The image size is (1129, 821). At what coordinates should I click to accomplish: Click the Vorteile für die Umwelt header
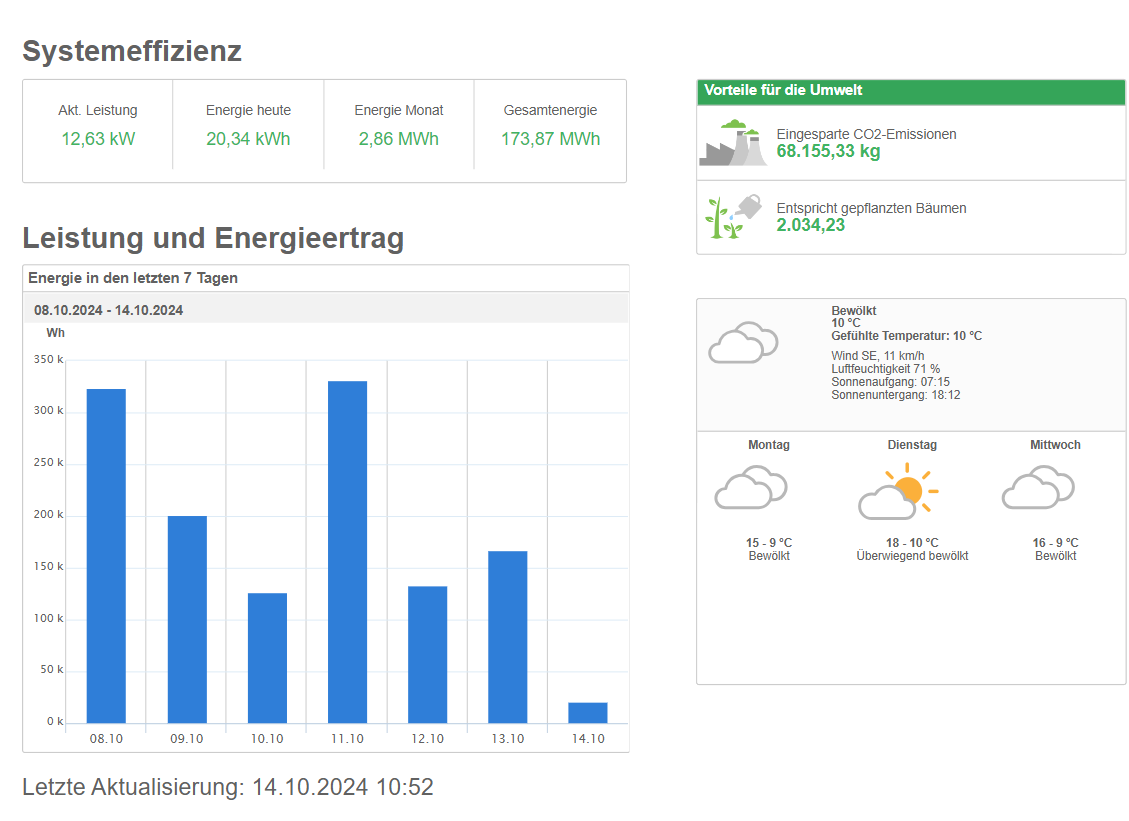pos(783,90)
